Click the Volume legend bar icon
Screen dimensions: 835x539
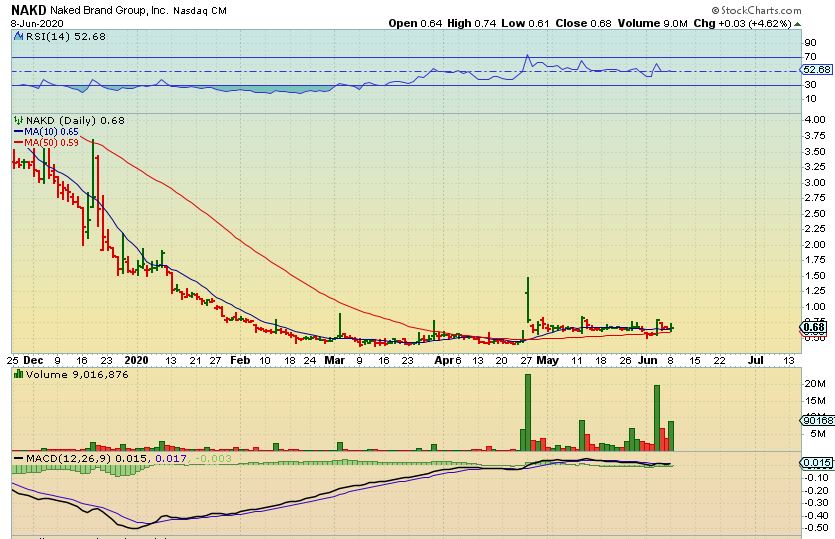click(17, 374)
